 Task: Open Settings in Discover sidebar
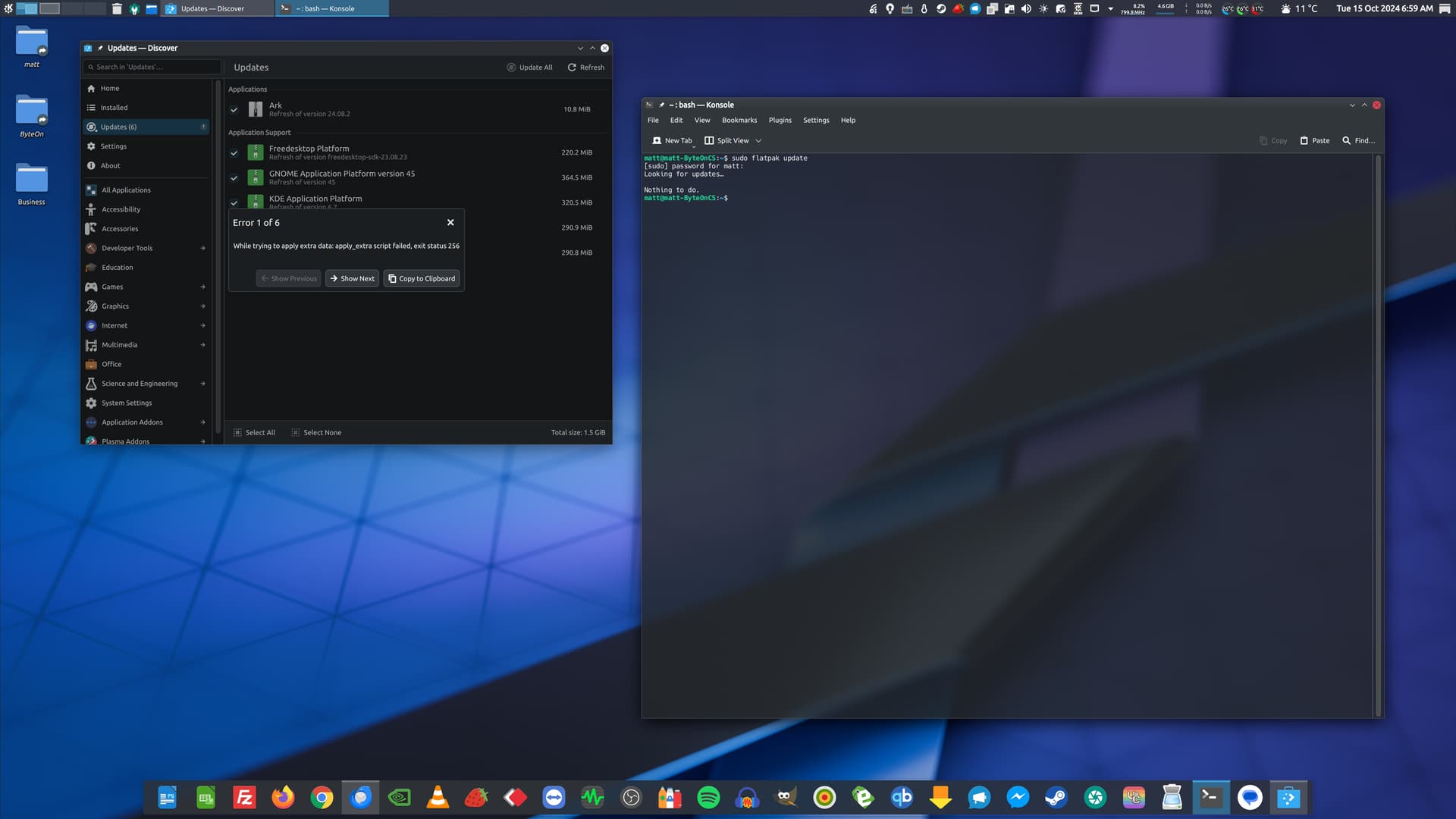click(146, 146)
